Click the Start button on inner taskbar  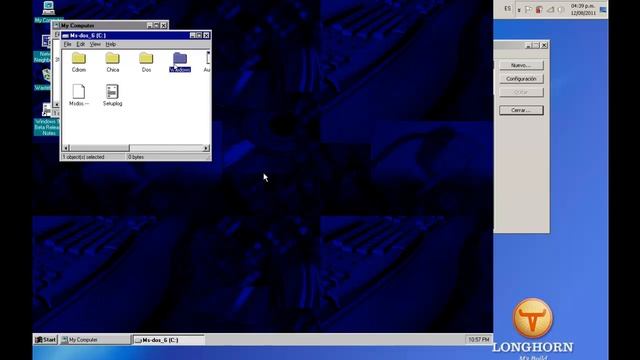pos(46,340)
